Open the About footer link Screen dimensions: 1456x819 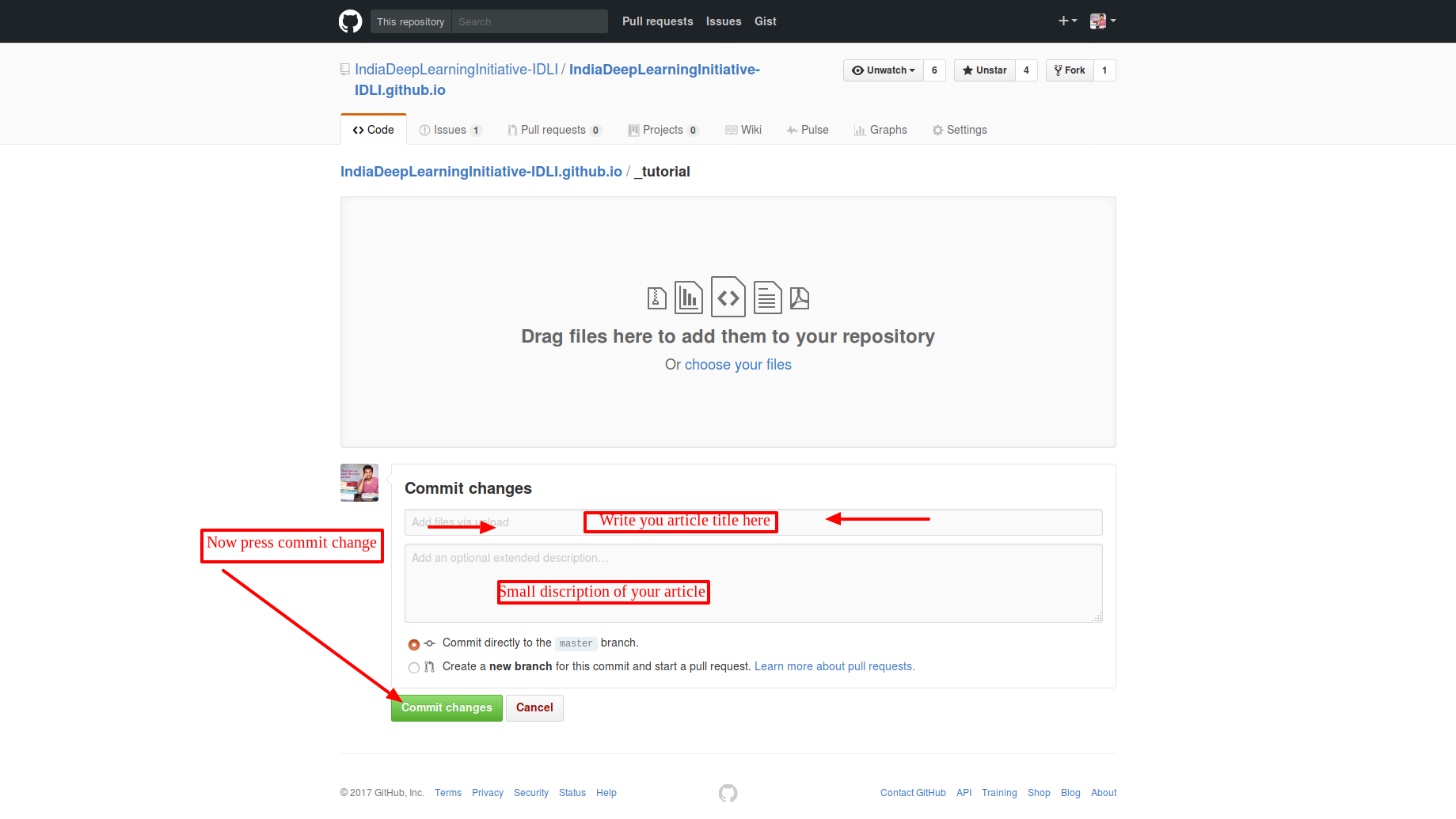1104,793
